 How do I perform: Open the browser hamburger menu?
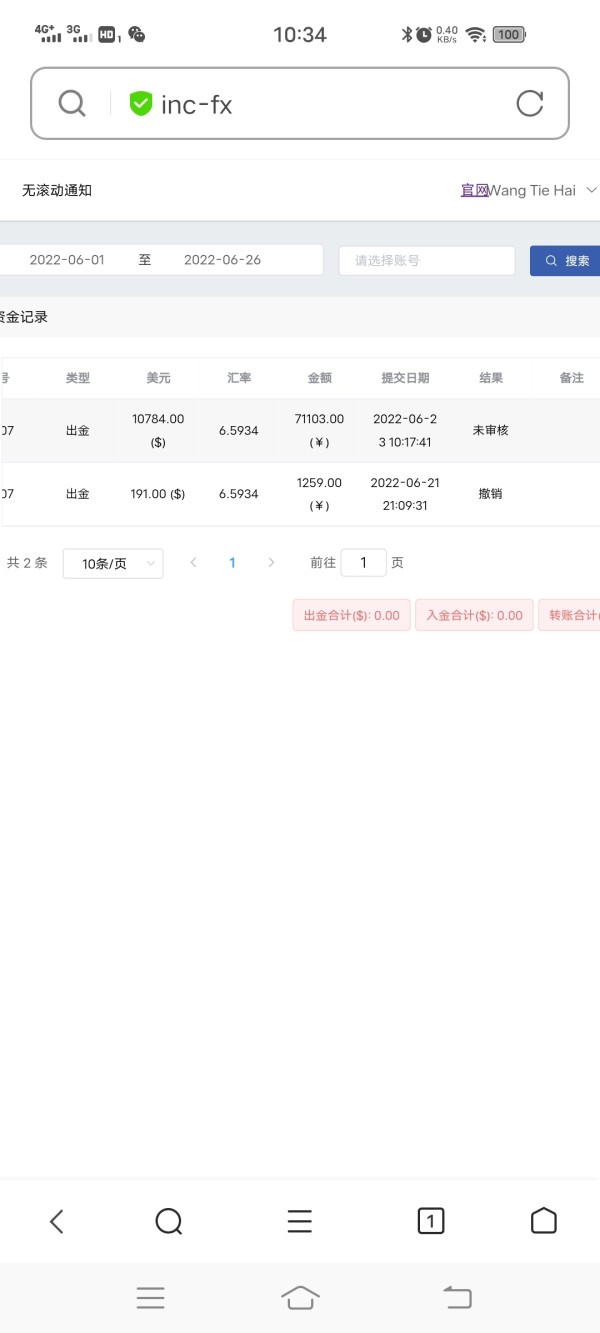(x=300, y=1221)
